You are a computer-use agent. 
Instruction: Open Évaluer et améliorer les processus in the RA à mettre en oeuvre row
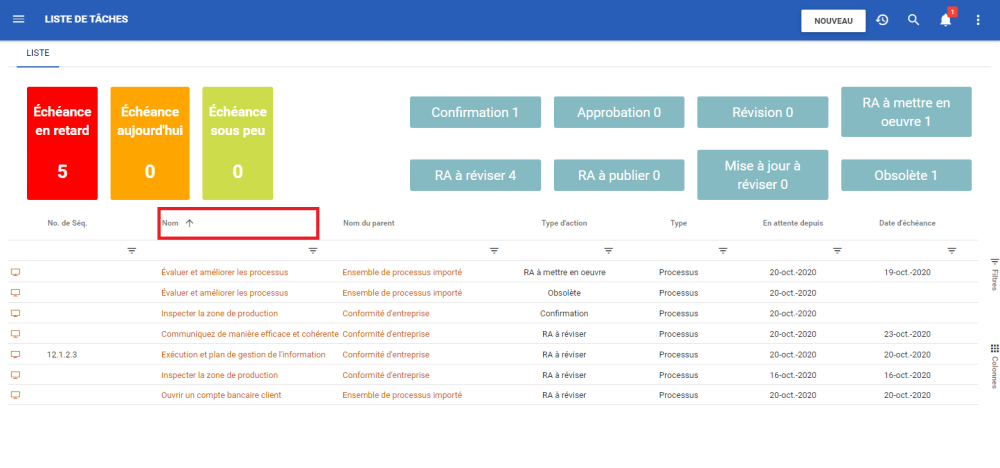[224, 272]
